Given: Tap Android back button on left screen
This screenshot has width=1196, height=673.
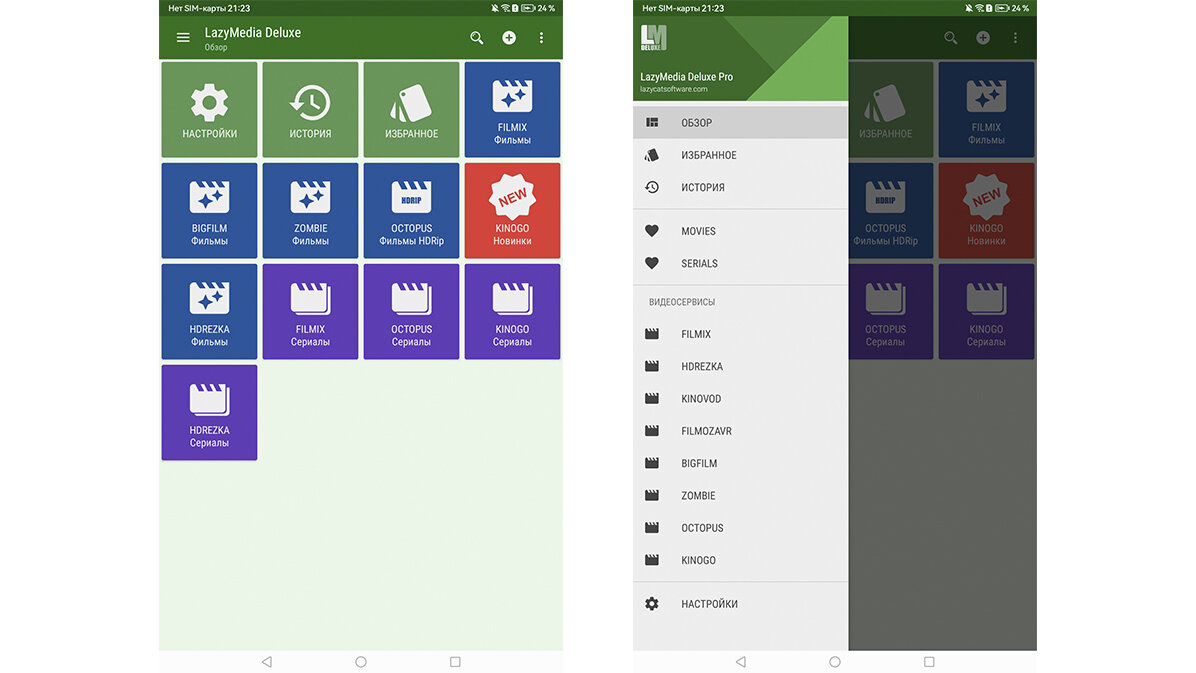Looking at the screenshot, I should coord(267,662).
